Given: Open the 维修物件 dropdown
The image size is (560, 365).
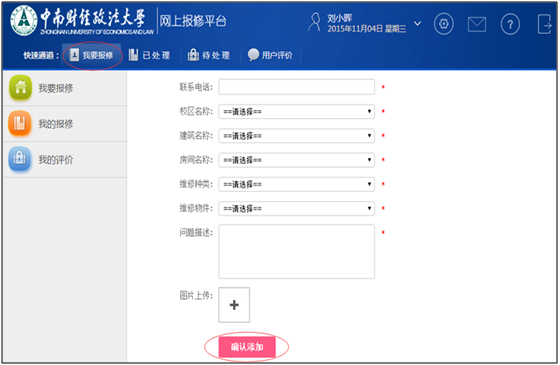Looking at the screenshot, I should 296,209.
